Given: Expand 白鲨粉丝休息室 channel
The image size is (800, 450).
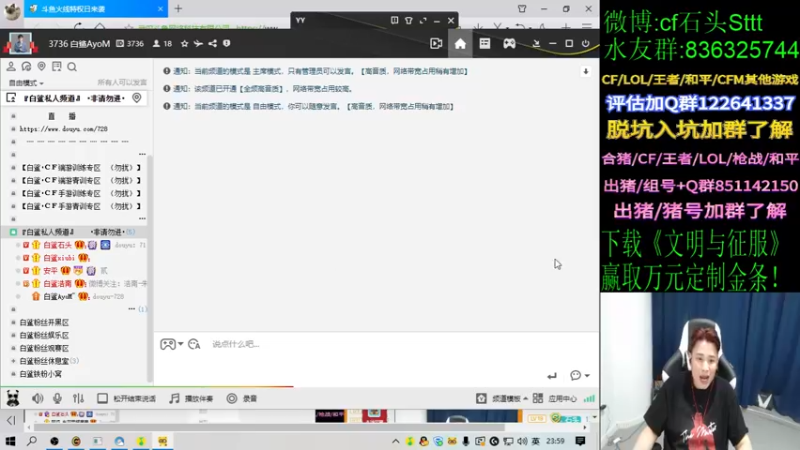Looking at the screenshot, I should 13,361.
